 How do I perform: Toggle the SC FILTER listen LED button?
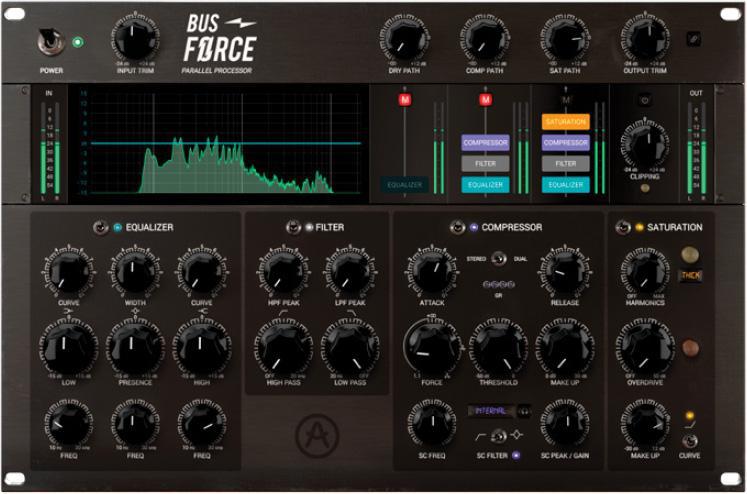516,455
